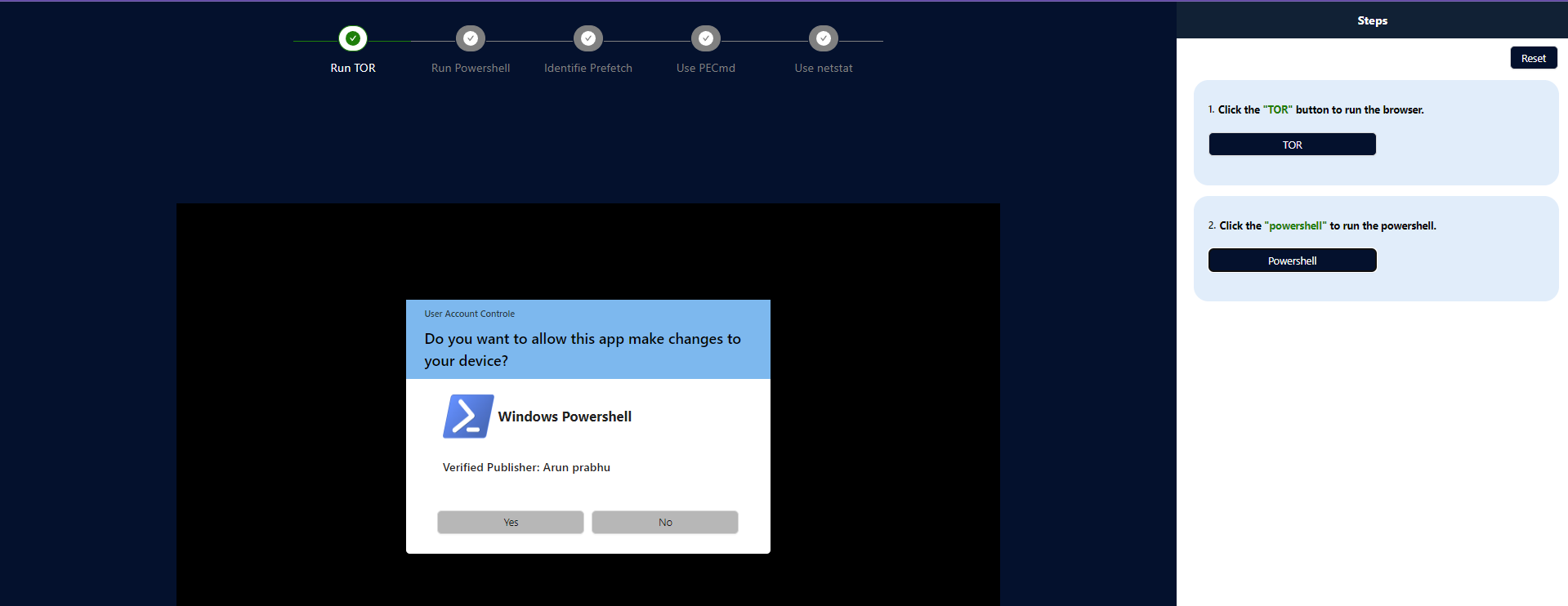Viewport: 1568px width, 606px height.
Task: Run the Powershell button in step 2
Action: pos(1292,261)
